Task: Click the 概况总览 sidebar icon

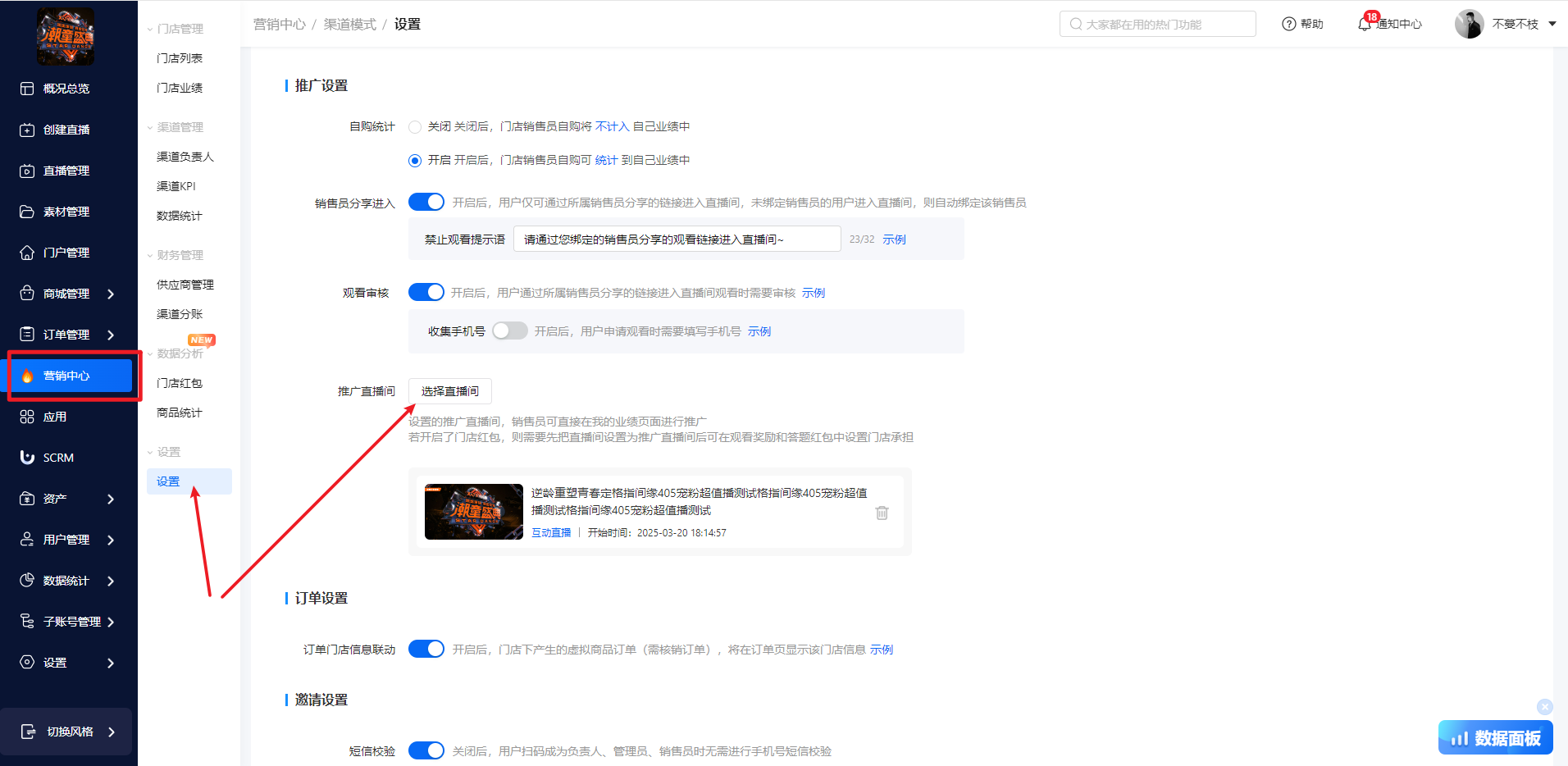Action: coord(27,89)
